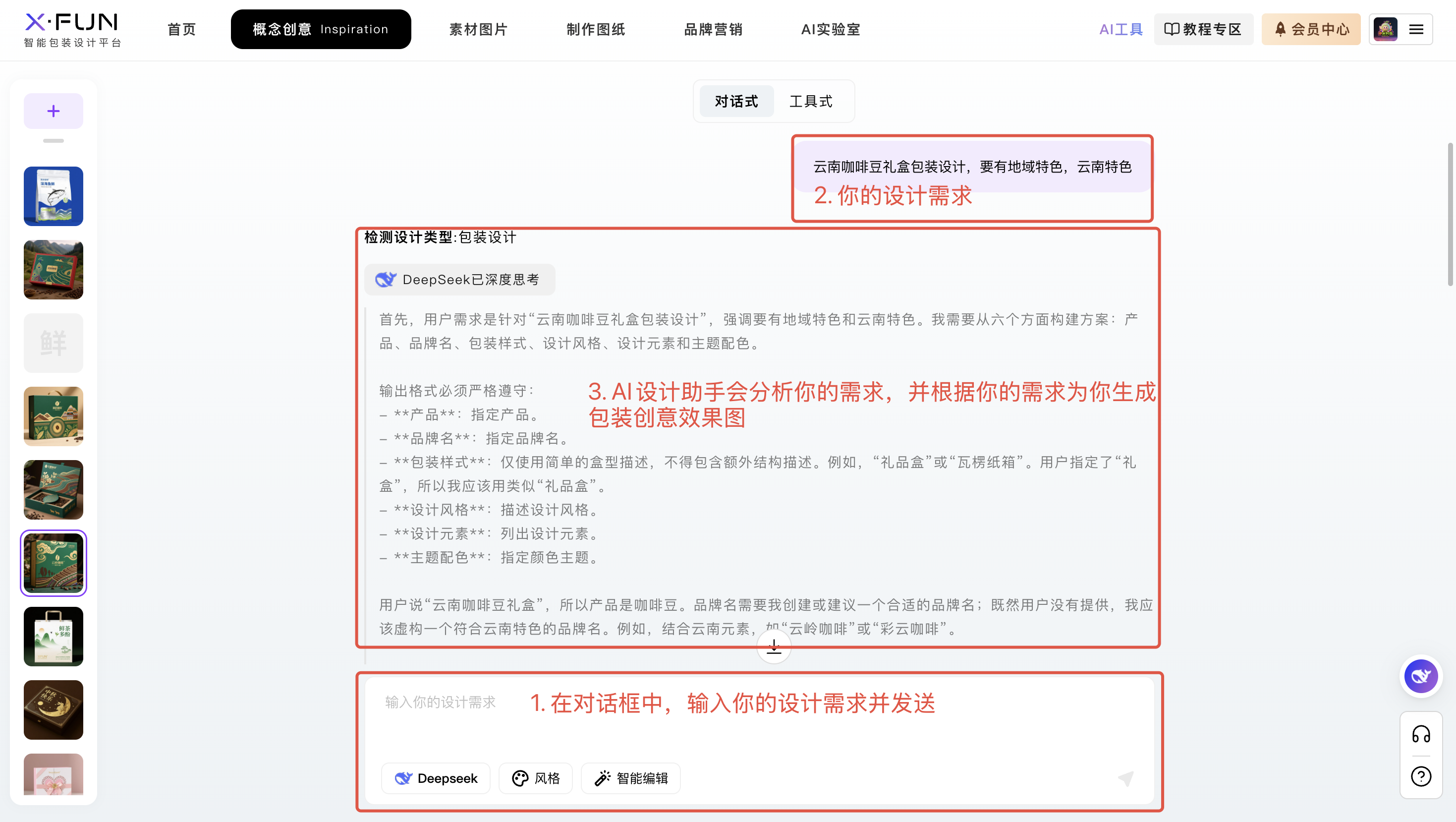Image resolution: width=1456 pixels, height=822 pixels.
Task: Switch to 对话式 mode
Action: pyautogui.click(x=736, y=101)
